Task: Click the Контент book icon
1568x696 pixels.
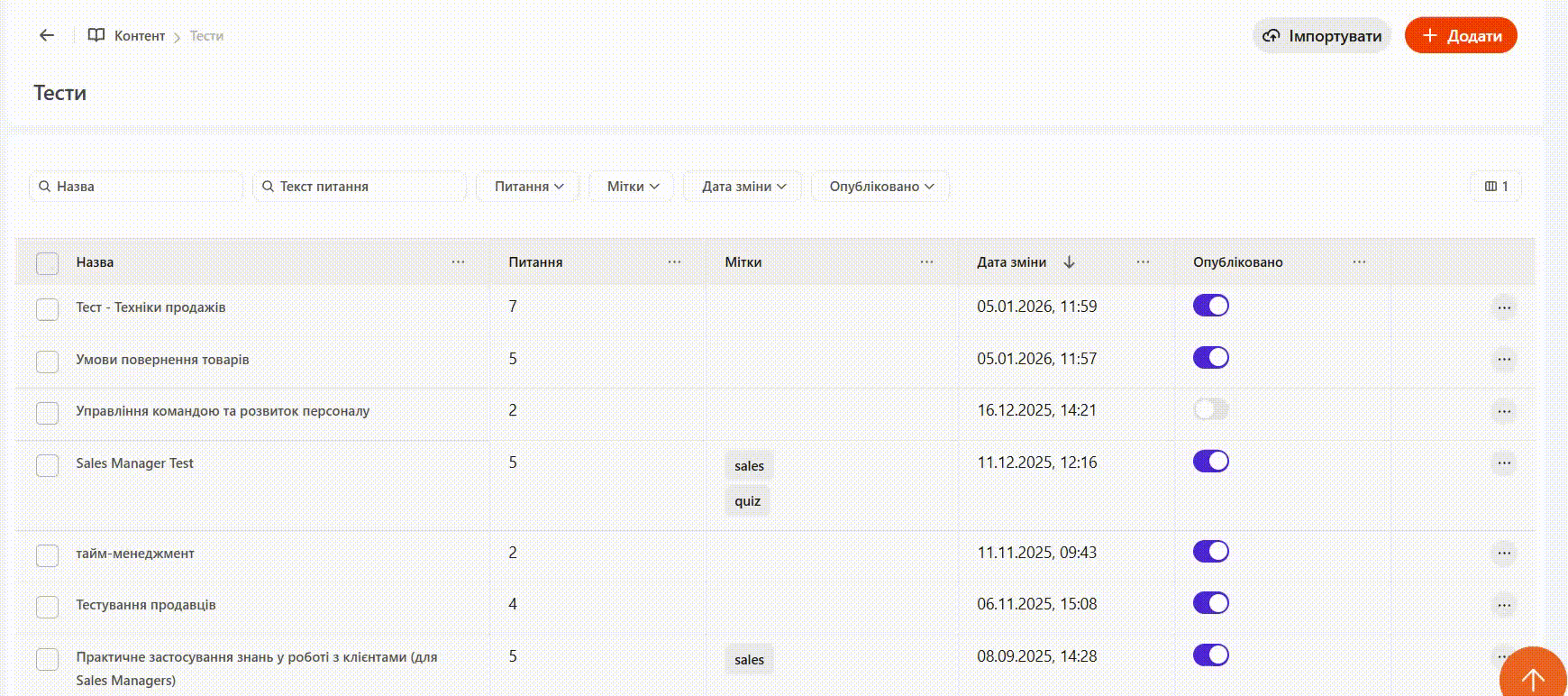Action: click(x=96, y=35)
